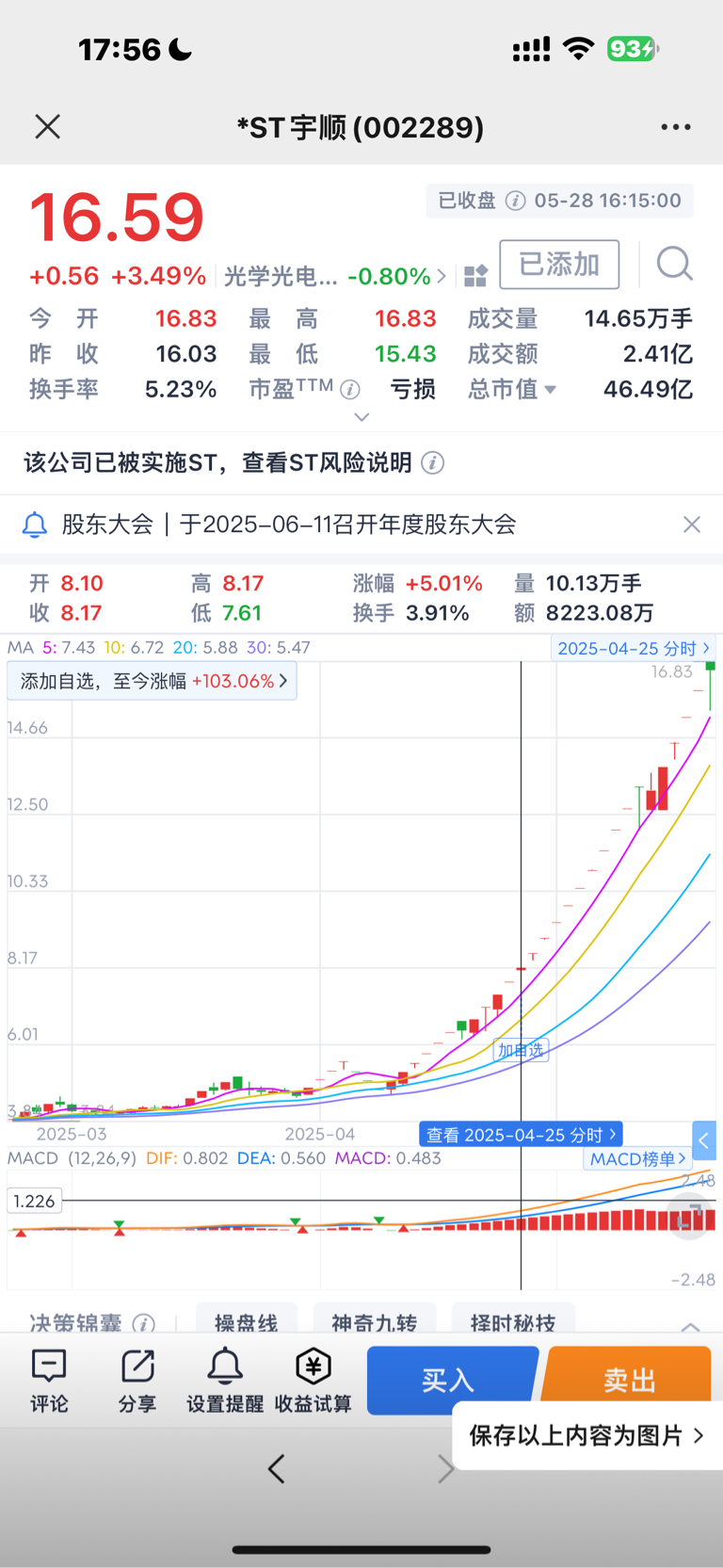This screenshot has width=723, height=1568.
Task: Tap info icon beside 决策锦囊
Action: (x=144, y=1324)
